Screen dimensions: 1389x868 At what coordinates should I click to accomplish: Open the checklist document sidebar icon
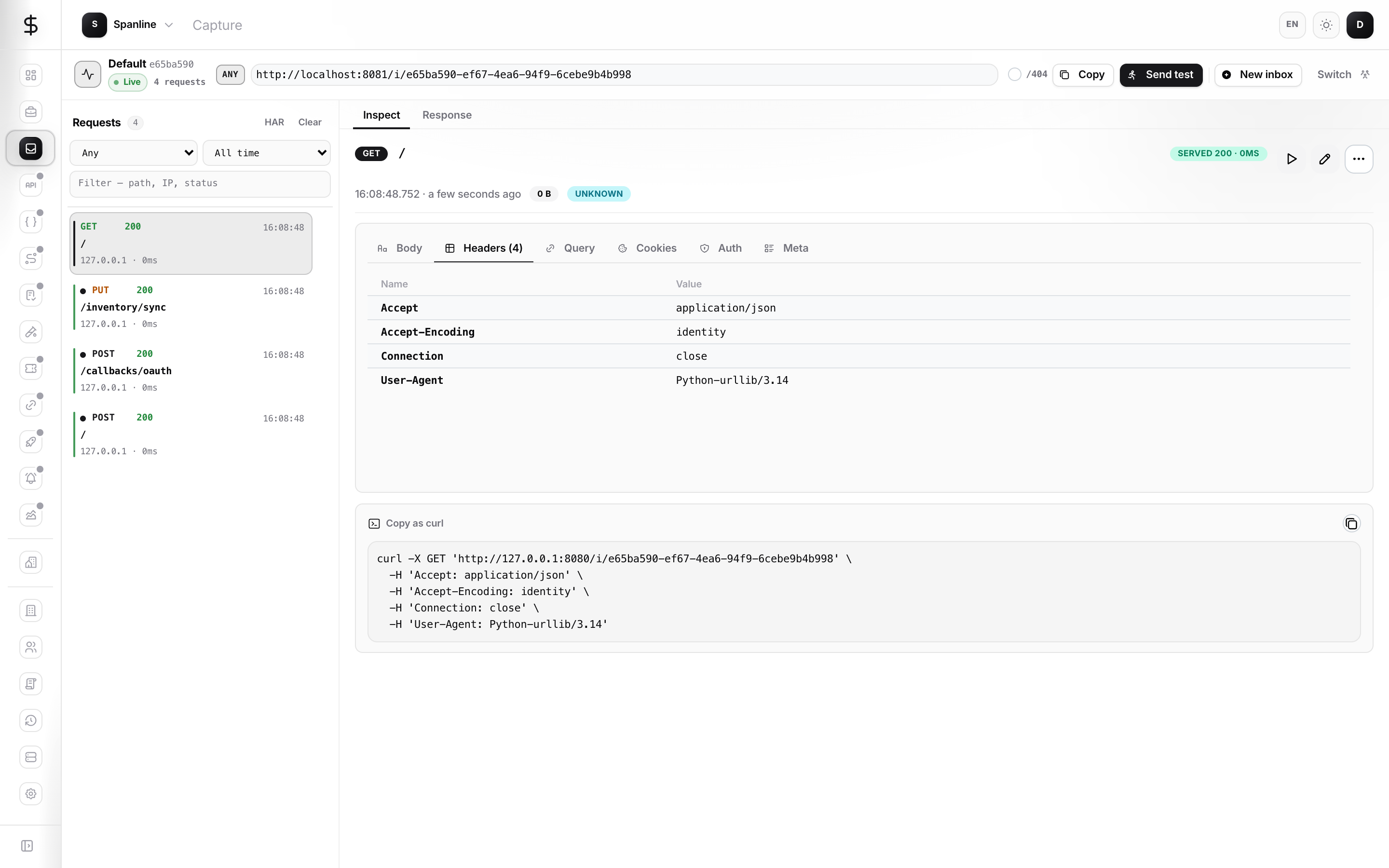point(30,295)
